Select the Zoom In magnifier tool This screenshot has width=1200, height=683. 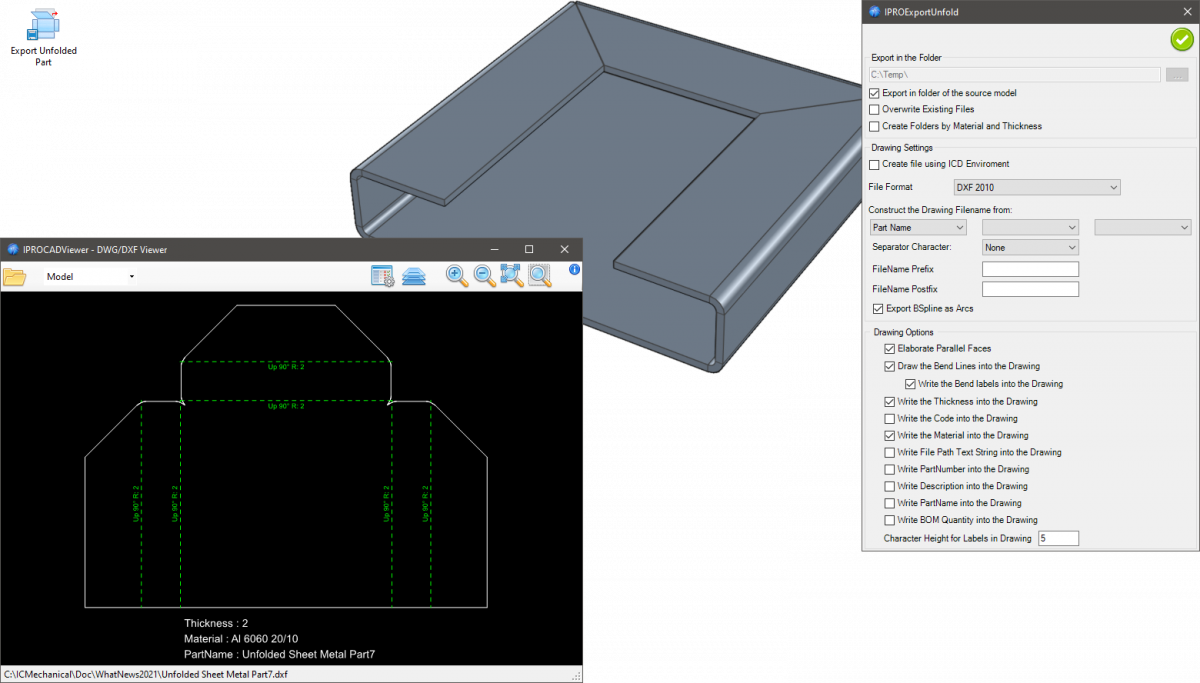(x=457, y=276)
